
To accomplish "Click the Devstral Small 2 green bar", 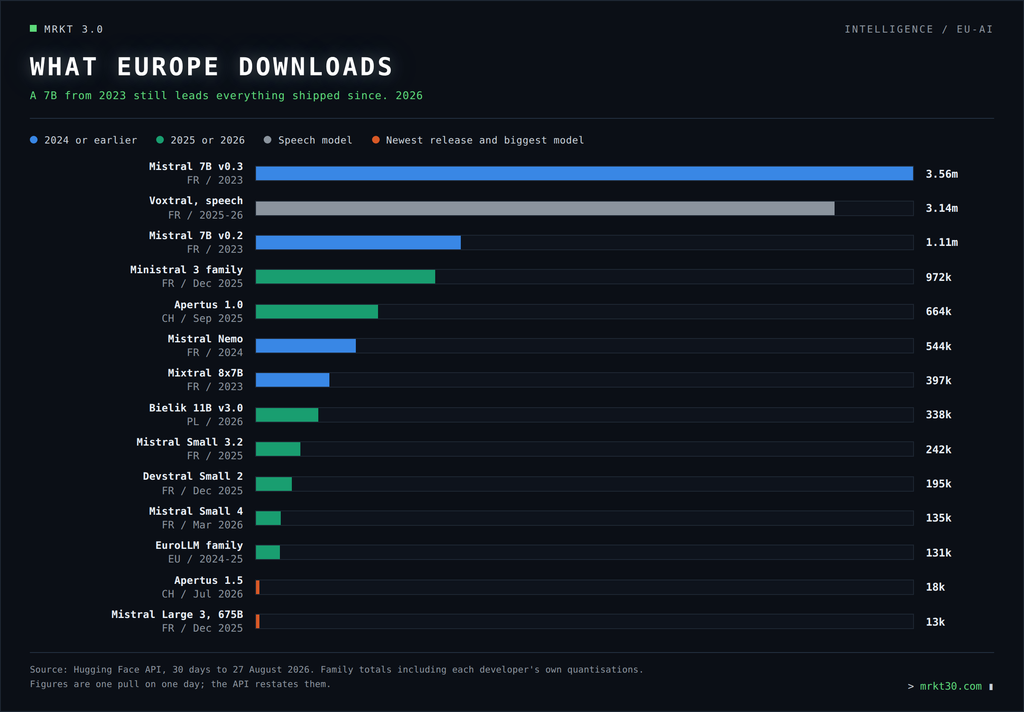I will pyautogui.click(x=274, y=483).
